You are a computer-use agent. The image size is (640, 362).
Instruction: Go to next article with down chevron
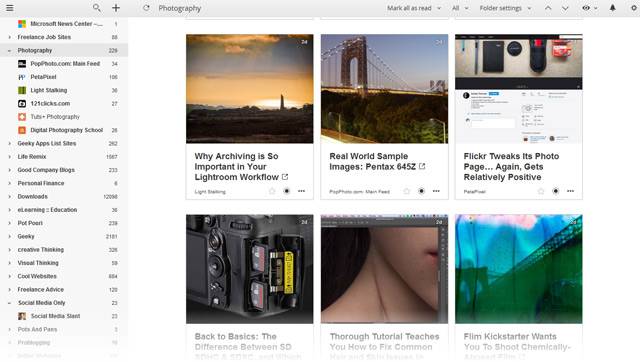pyautogui.click(x=565, y=8)
